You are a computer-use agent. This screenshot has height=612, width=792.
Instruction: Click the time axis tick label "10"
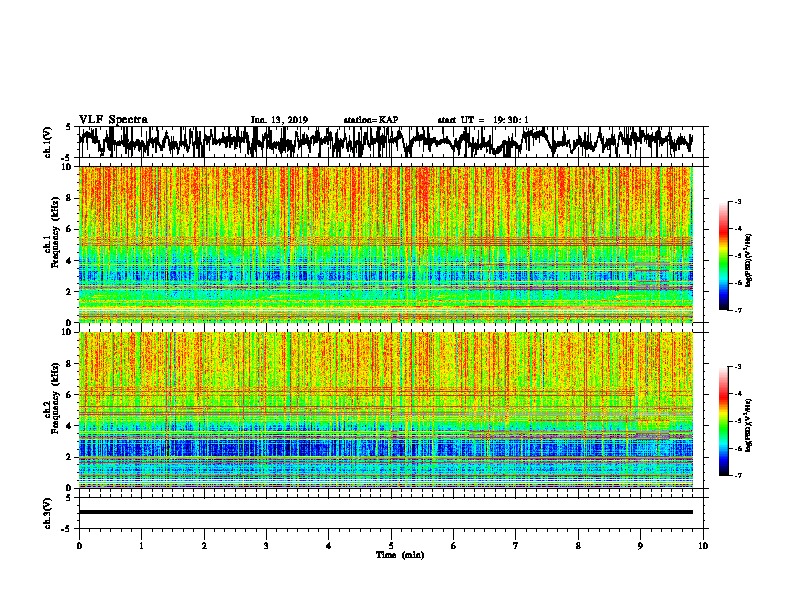point(703,546)
